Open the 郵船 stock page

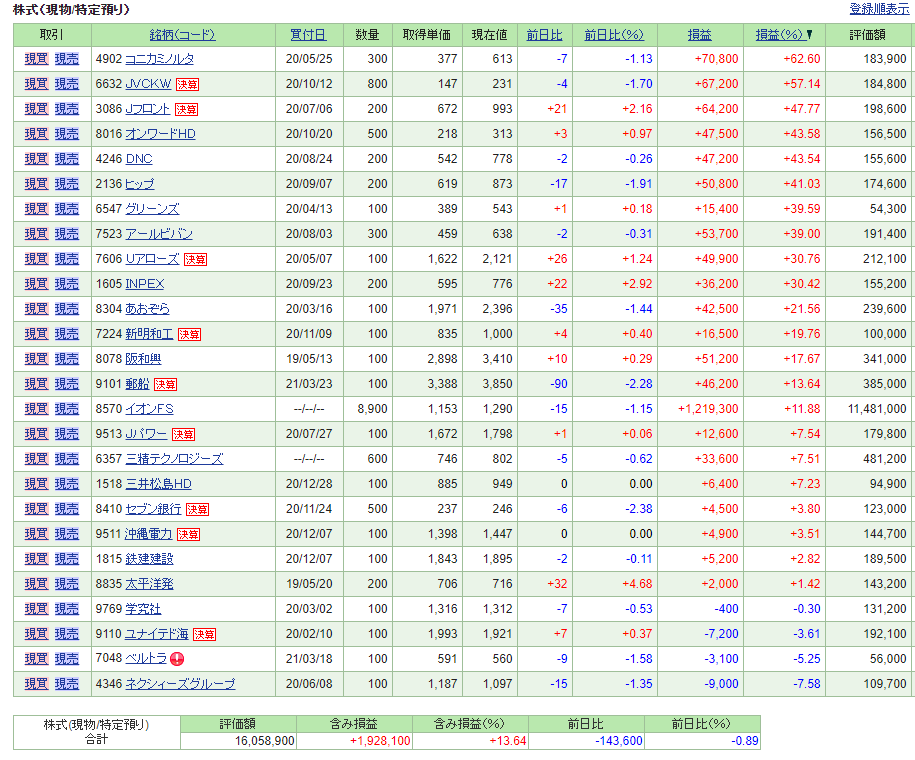[137, 384]
